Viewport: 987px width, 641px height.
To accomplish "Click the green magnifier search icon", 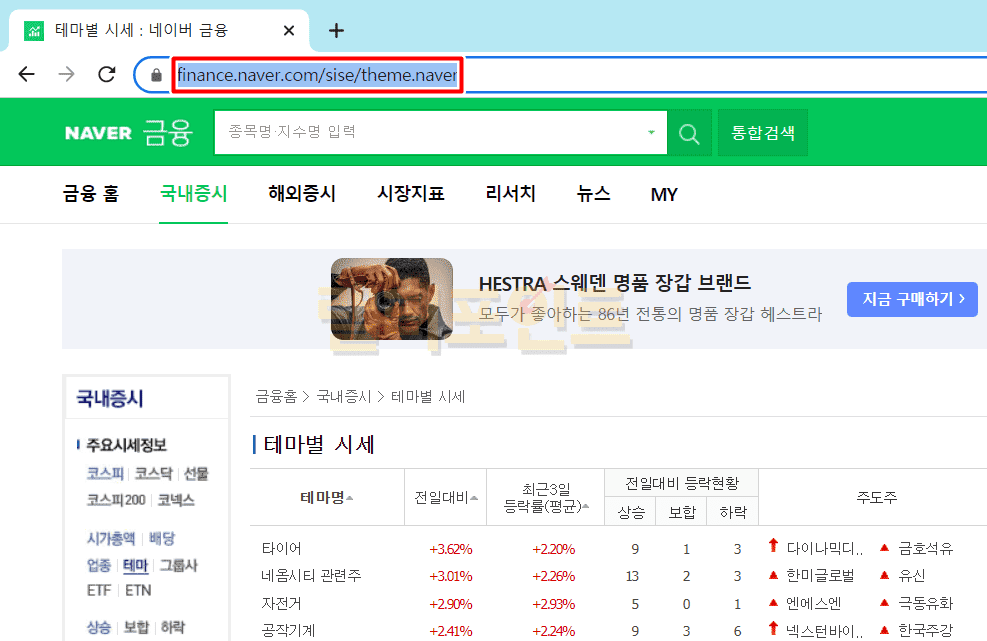I will [689, 133].
